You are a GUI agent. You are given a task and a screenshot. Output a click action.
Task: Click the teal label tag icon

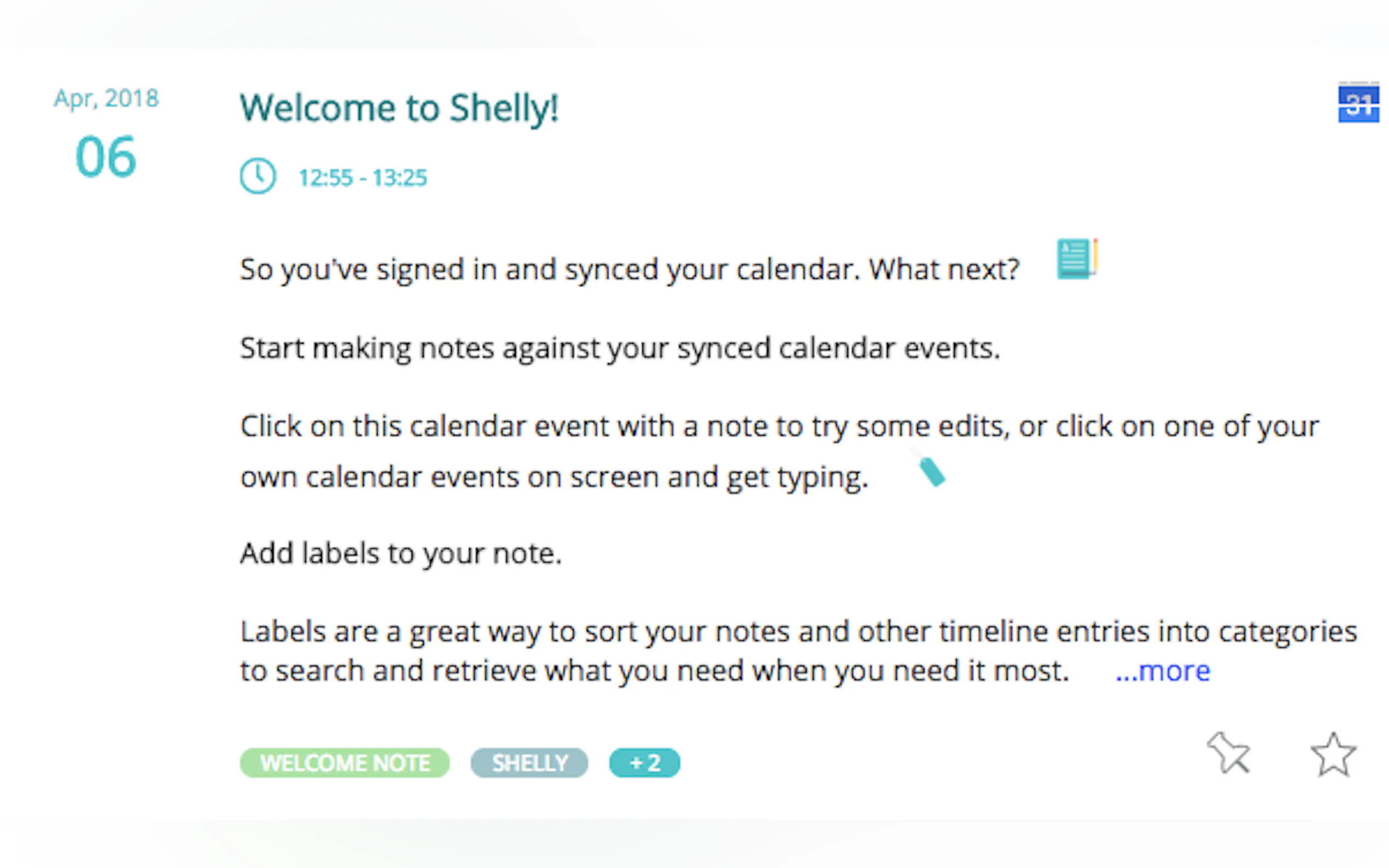[931, 472]
